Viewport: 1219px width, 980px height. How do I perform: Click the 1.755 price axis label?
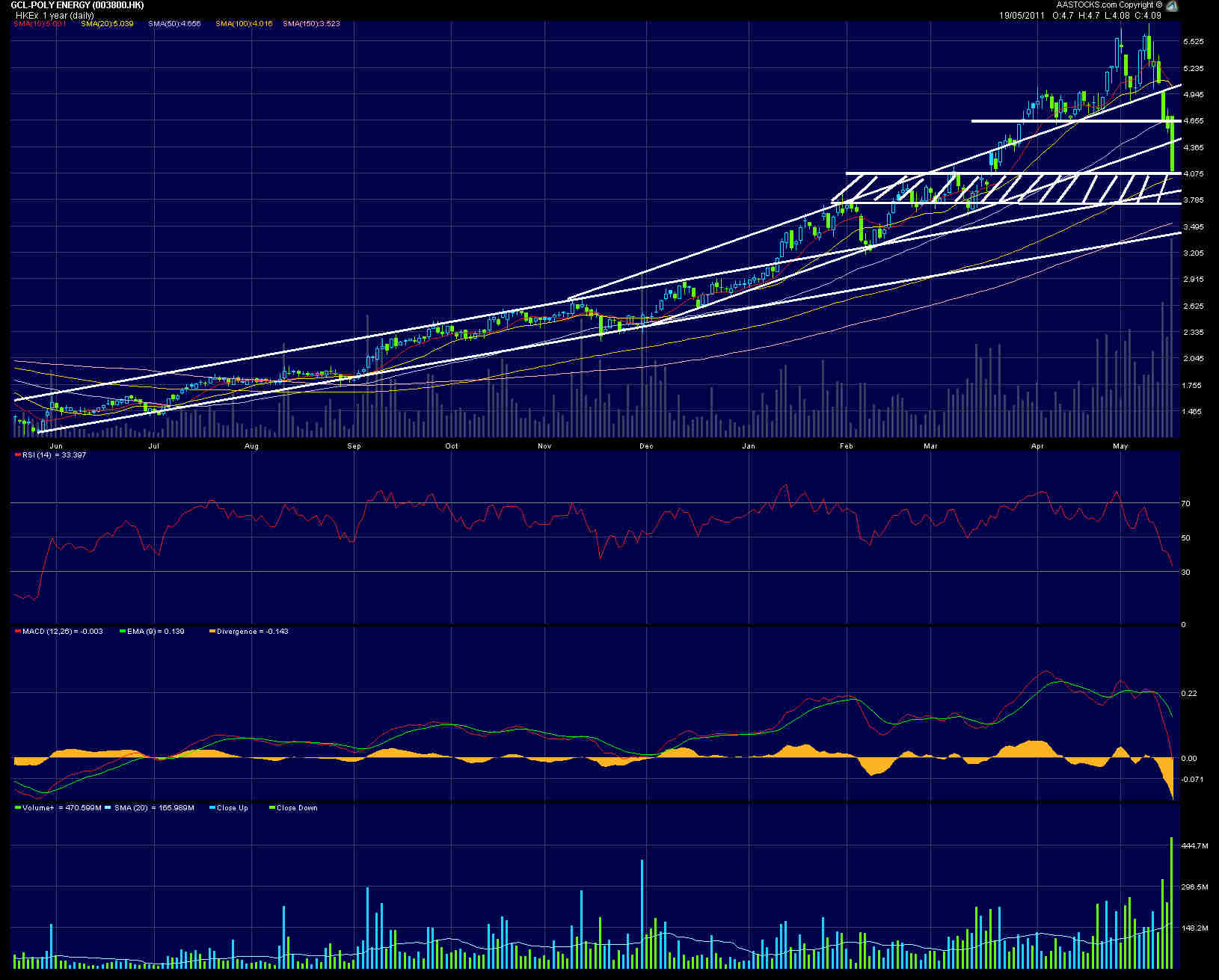click(1194, 386)
